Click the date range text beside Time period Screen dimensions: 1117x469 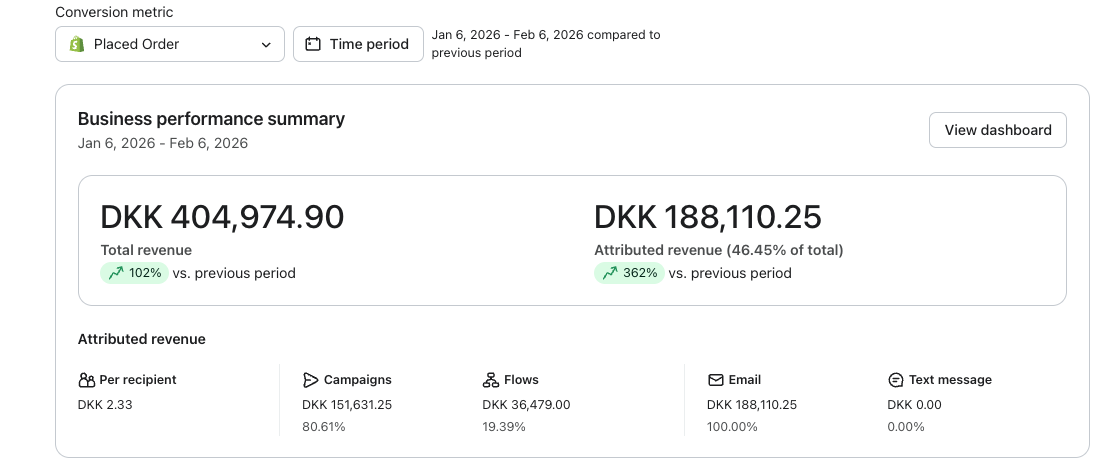tap(546, 43)
